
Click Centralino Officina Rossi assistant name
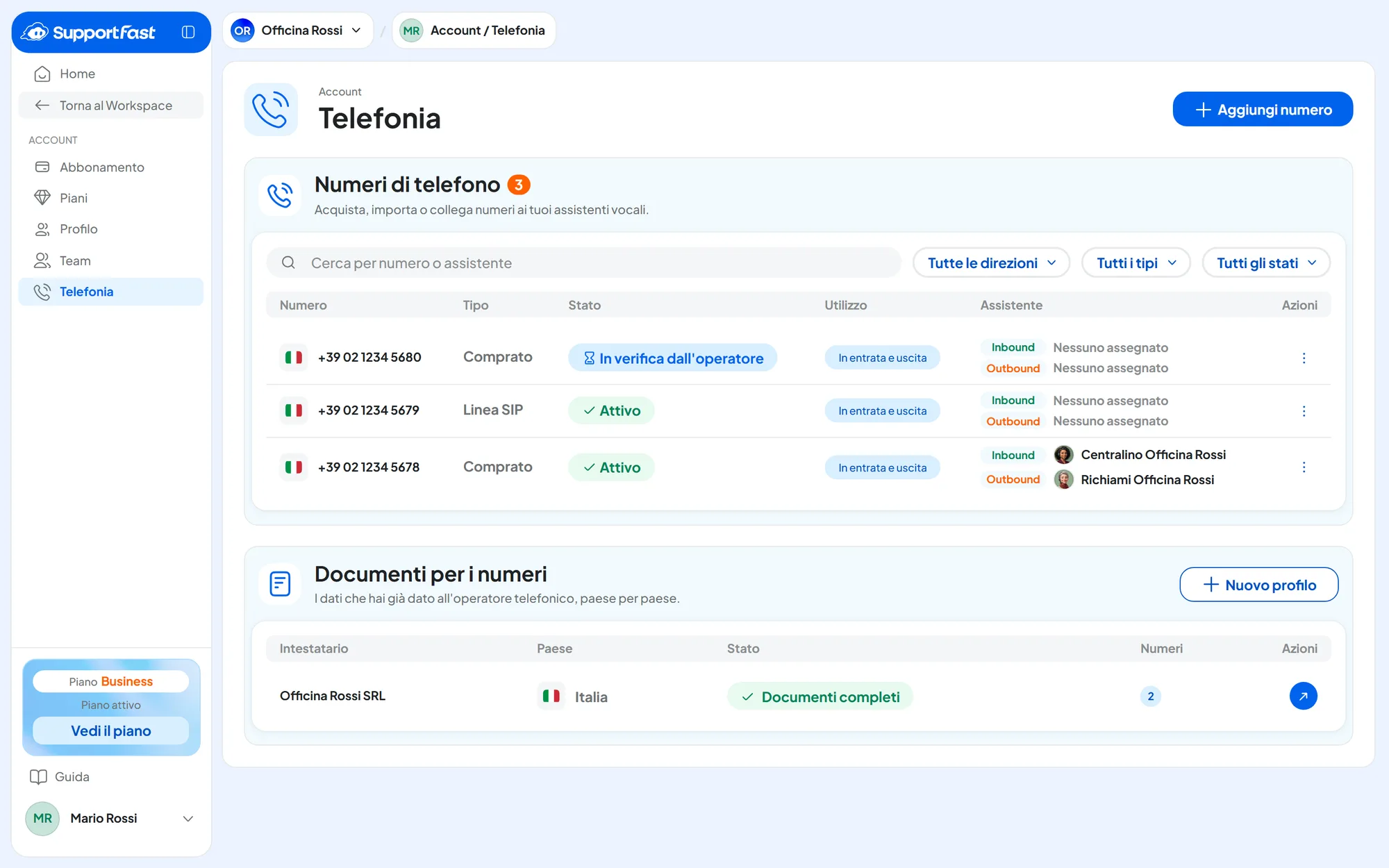[x=1153, y=455]
